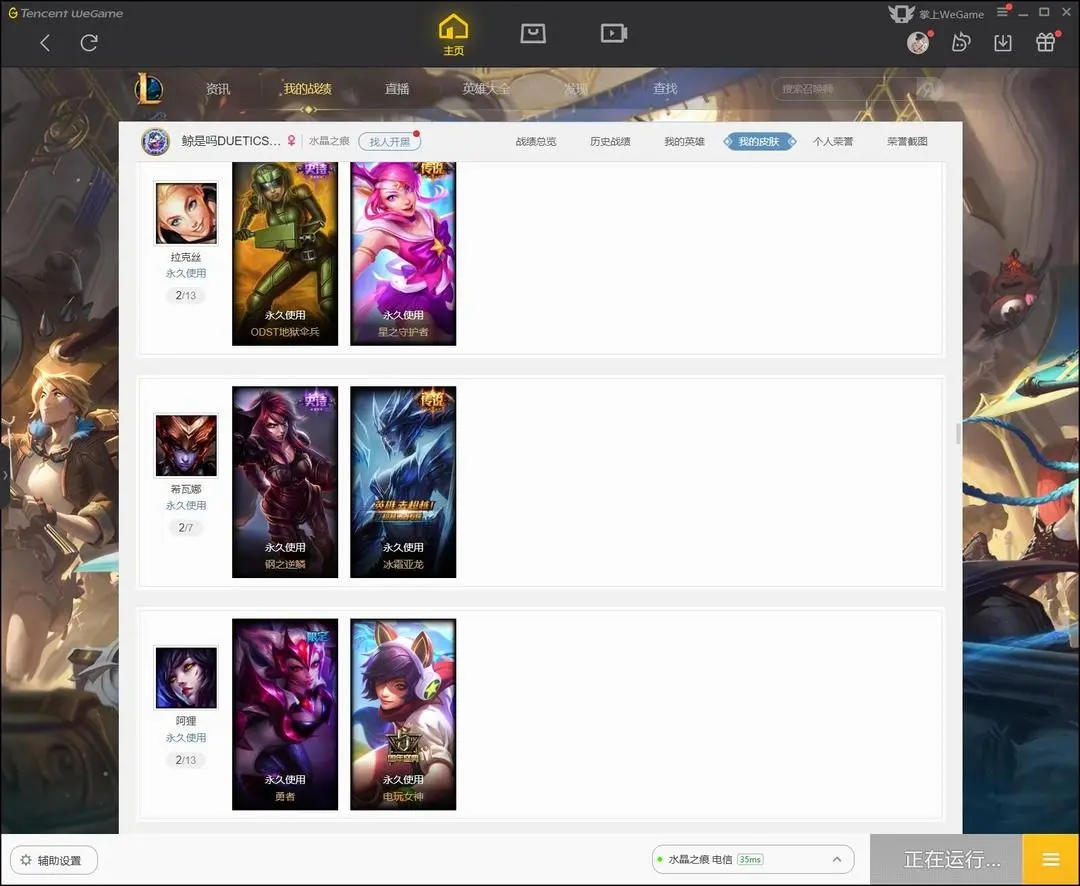Click the 2/7 skin count under 希瓦娜

coord(186,528)
